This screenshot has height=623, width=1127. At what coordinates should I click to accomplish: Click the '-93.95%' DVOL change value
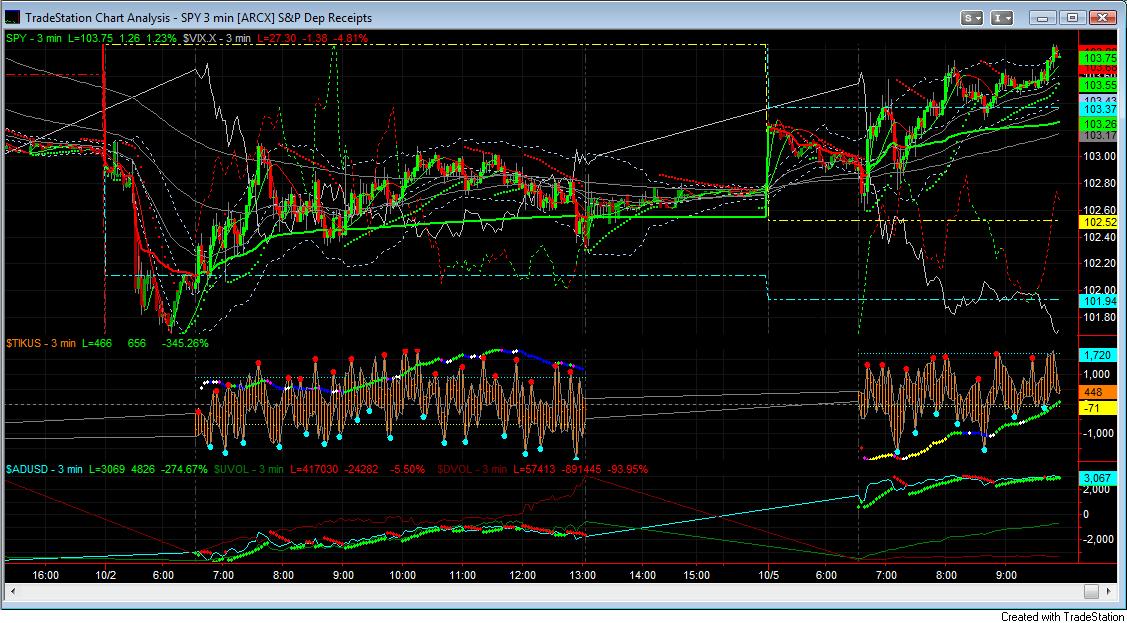coord(630,469)
